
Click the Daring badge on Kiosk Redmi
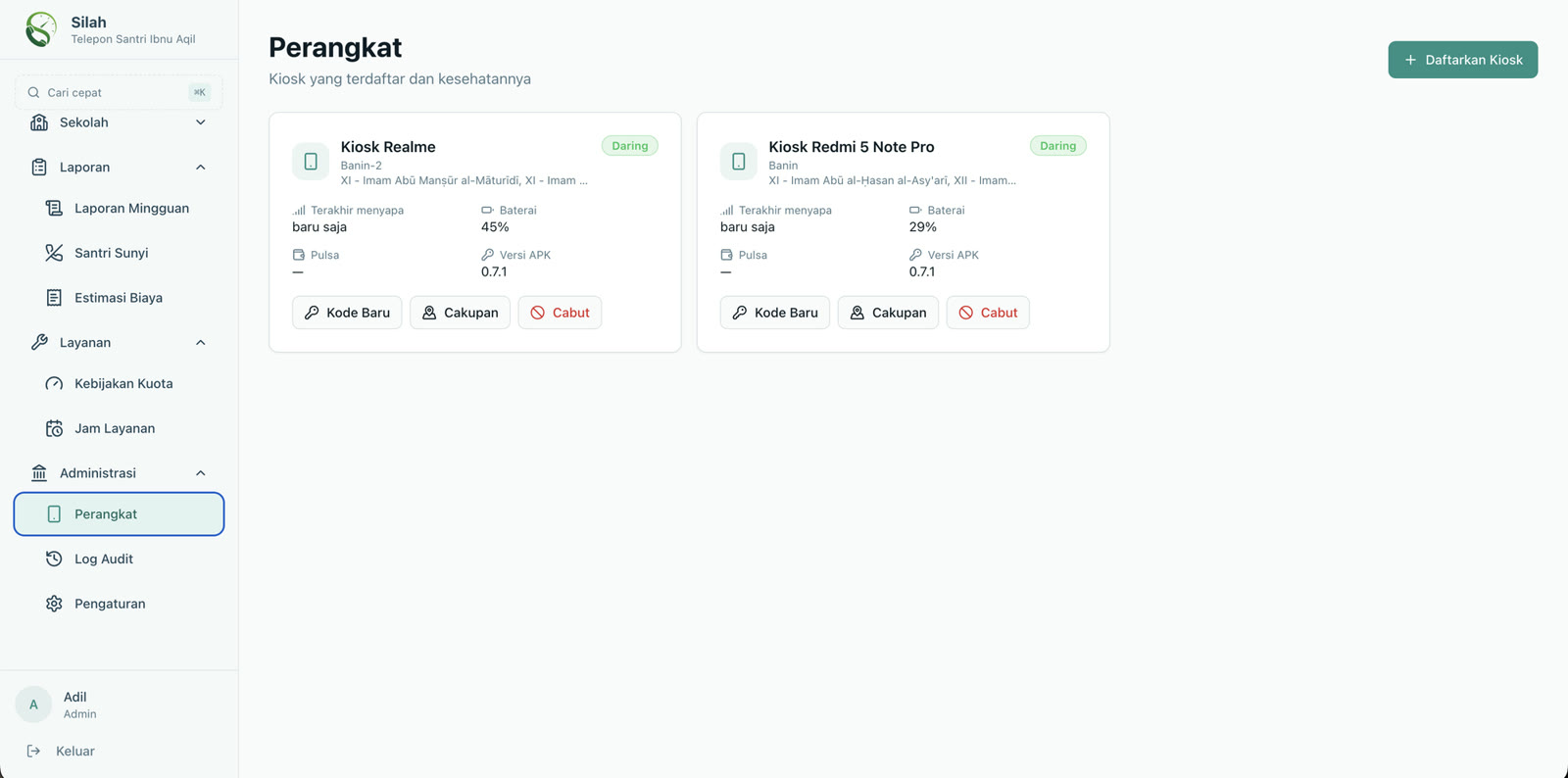1058,146
